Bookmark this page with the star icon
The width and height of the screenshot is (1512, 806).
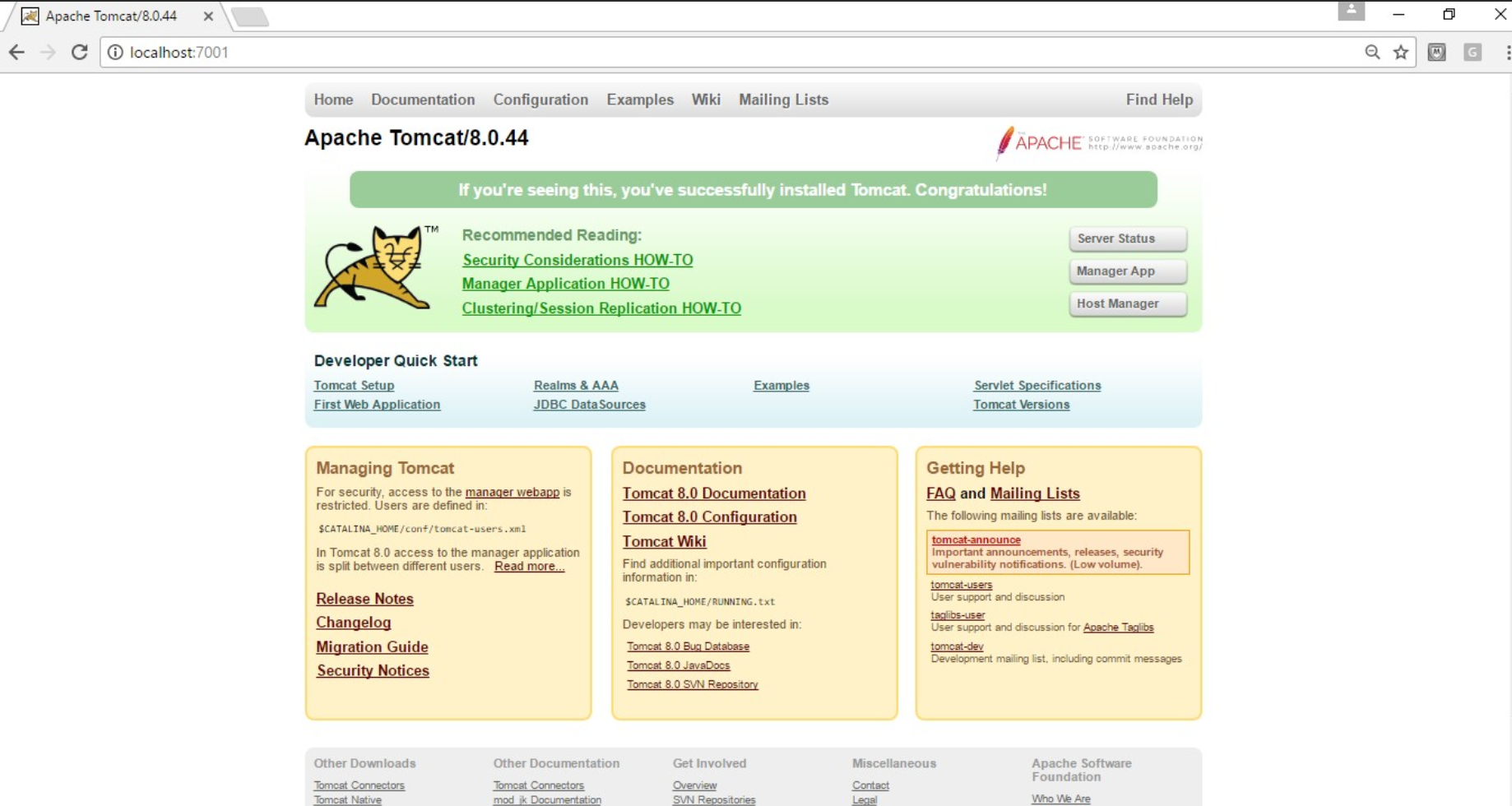(1401, 53)
